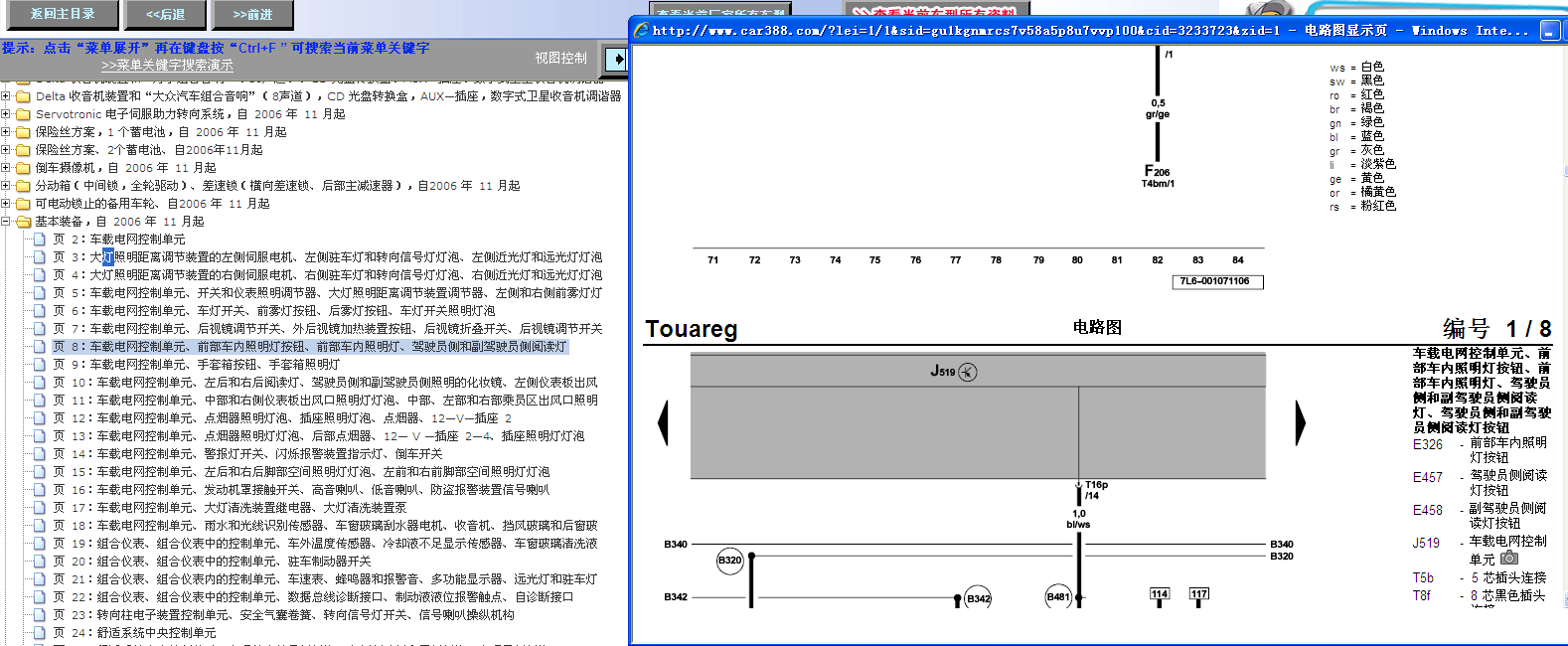Viewport: 1568px width, 646px height.
Task: Click the page icon for 页 9
Action: [40, 365]
